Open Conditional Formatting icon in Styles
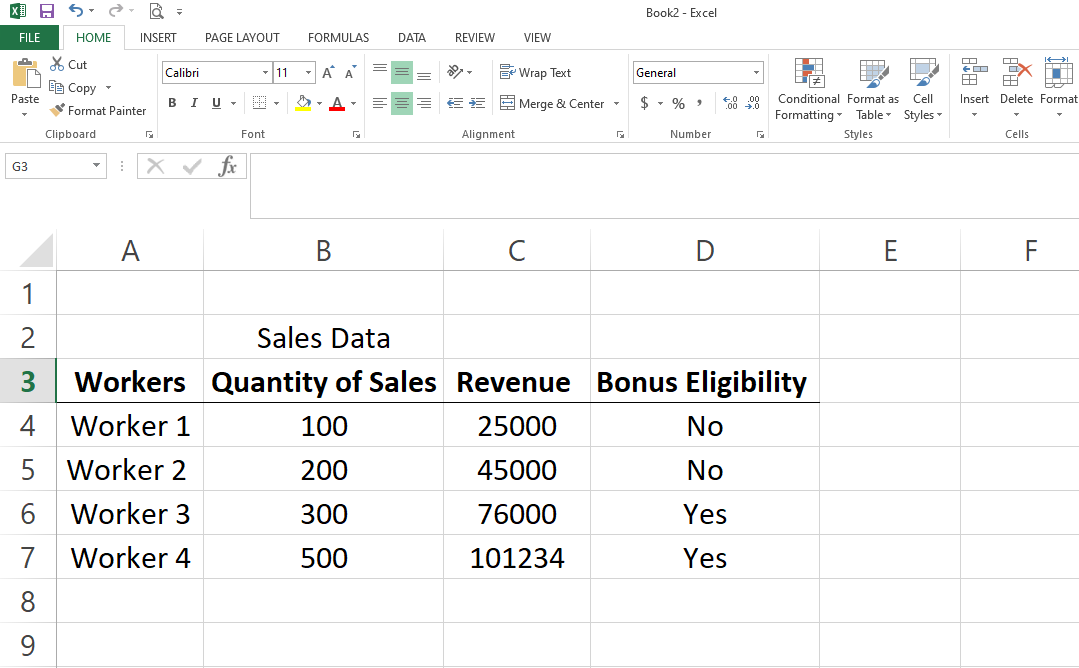The image size is (1079, 668). tap(808, 73)
